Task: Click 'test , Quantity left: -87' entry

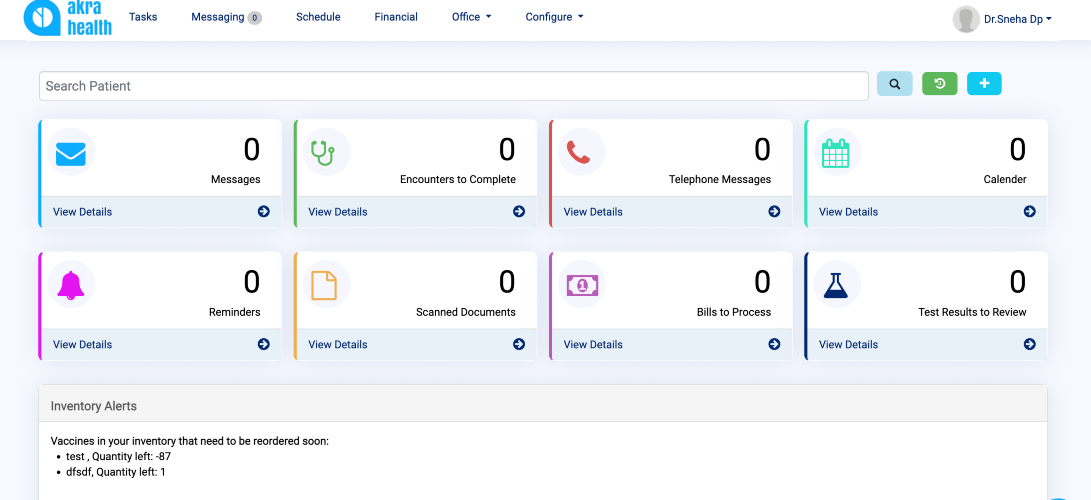Action: pyautogui.click(x=118, y=457)
